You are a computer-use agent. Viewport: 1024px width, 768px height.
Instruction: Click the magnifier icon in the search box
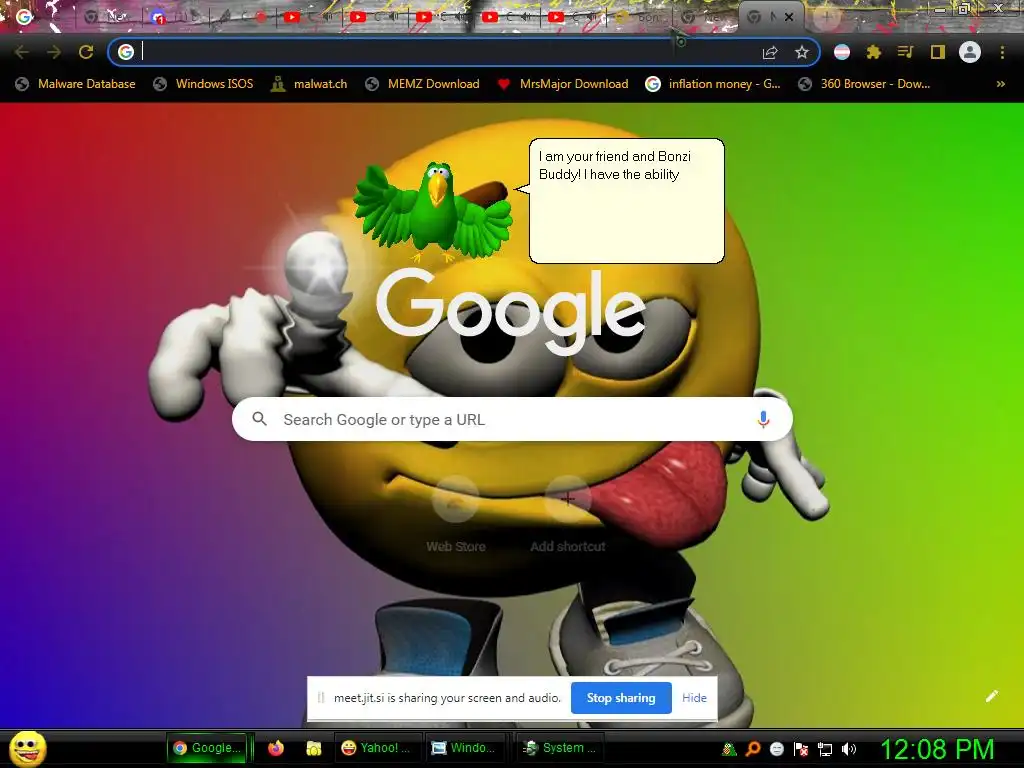point(259,419)
